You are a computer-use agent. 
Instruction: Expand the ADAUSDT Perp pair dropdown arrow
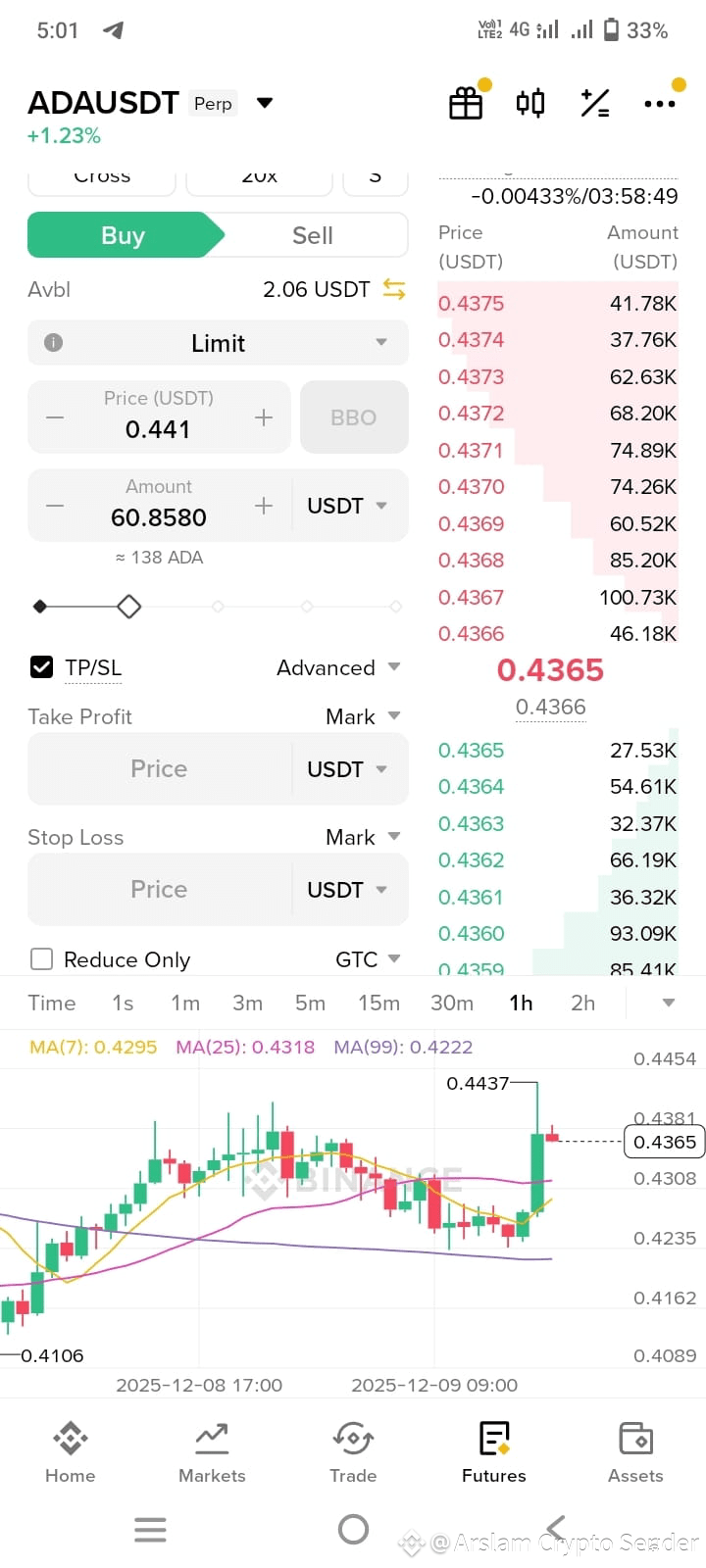[265, 103]
